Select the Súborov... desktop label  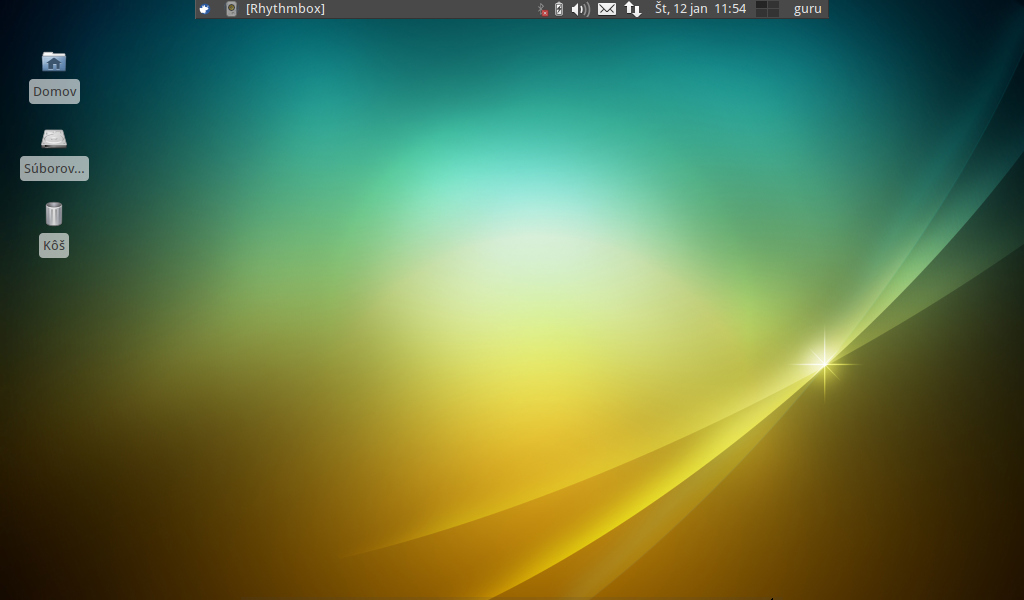point(54,168)
